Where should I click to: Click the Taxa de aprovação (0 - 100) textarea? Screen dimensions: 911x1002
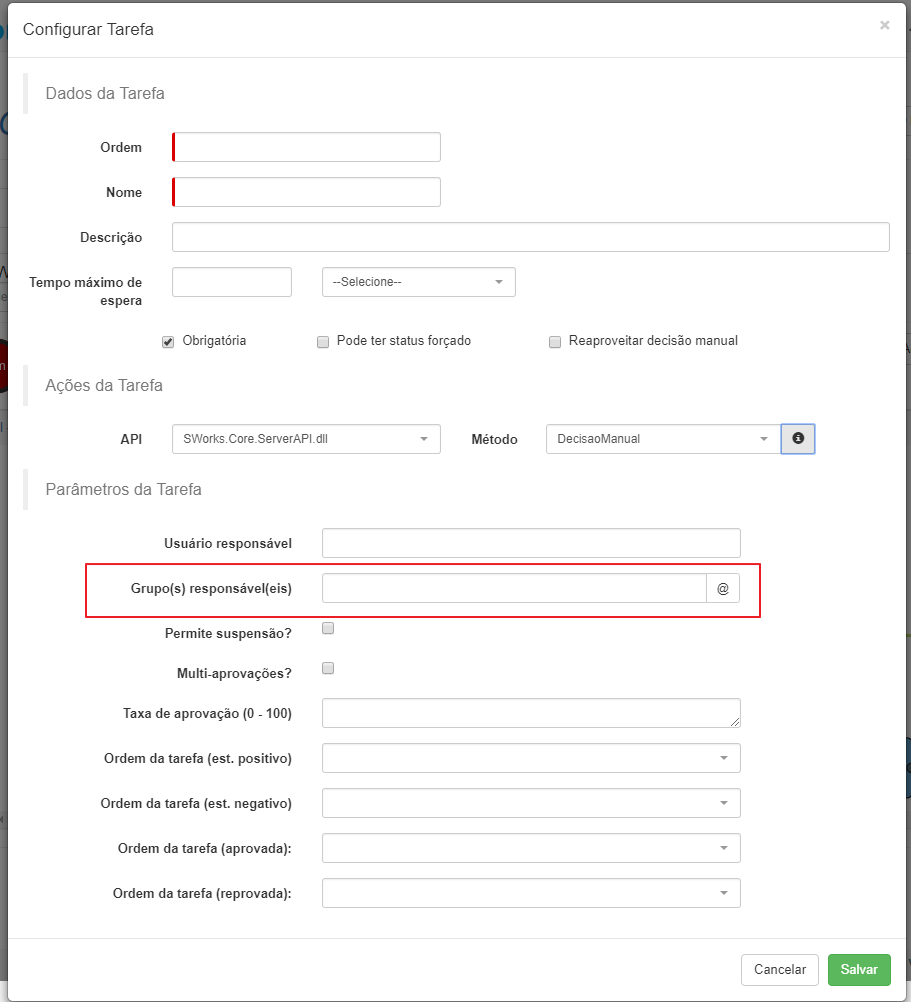pyautogui.click(x=531, y=713)
